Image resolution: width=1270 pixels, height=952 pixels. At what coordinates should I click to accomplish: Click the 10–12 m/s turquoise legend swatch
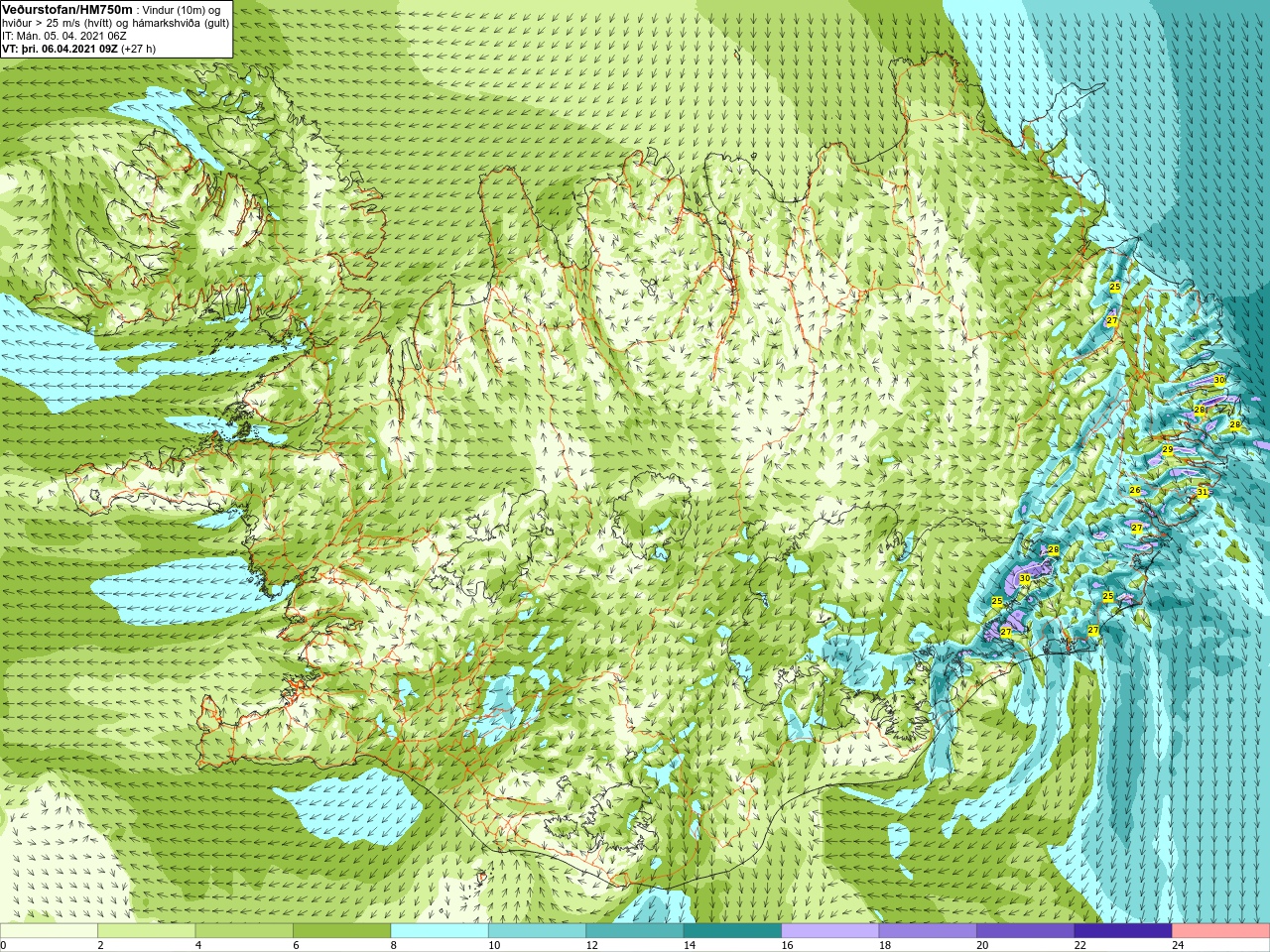coord(537,930)
